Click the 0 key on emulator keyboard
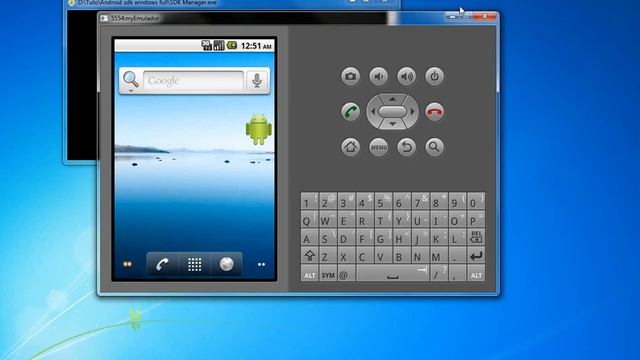Viewport: 640px width, 360px height. (x=476, y=202)
